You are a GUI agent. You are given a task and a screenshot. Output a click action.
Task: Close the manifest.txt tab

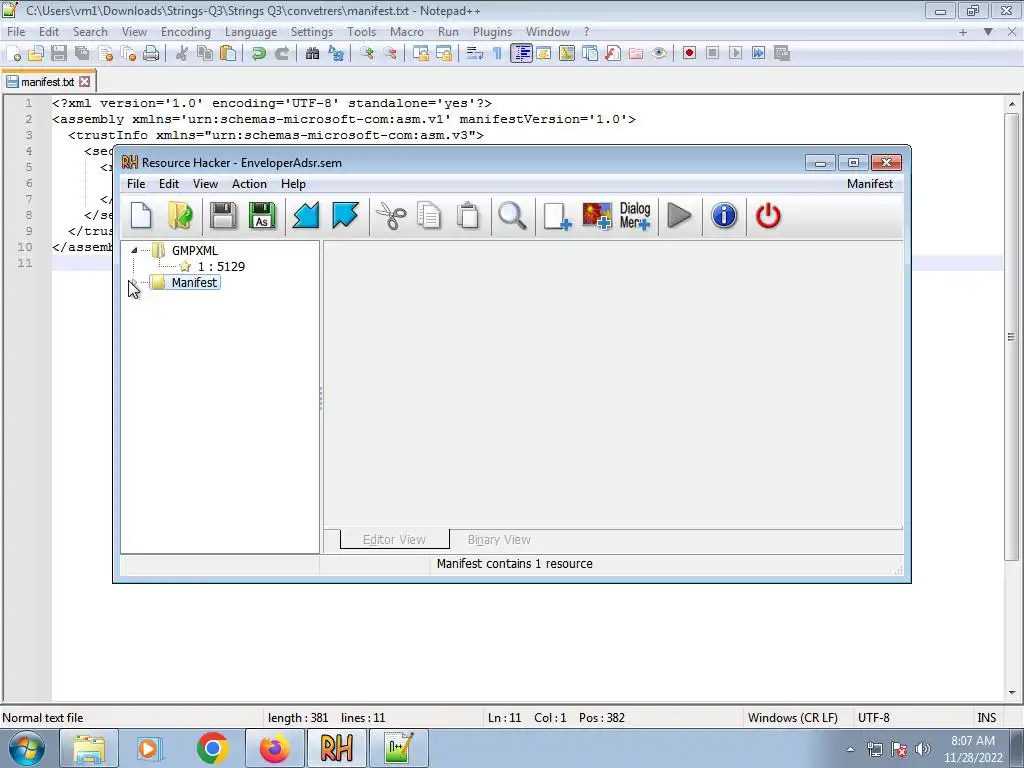click(x=84, y=82)
